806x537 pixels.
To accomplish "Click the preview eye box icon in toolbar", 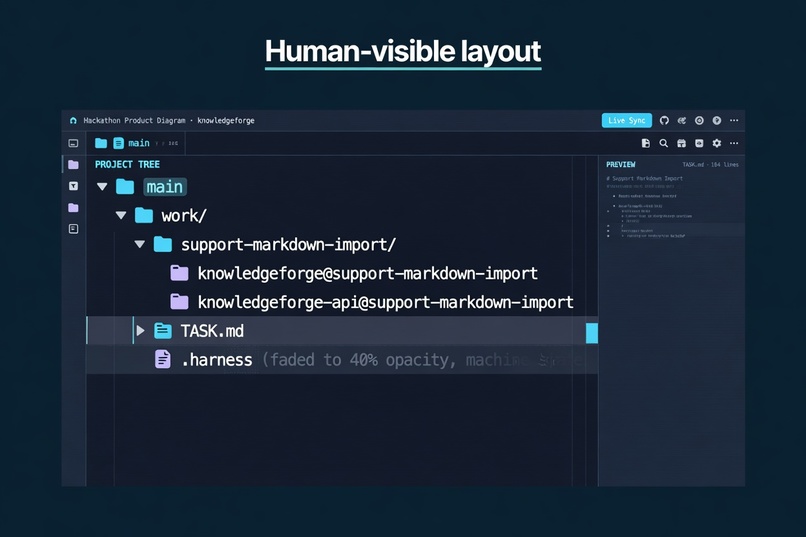I will [x=699, y=143].
